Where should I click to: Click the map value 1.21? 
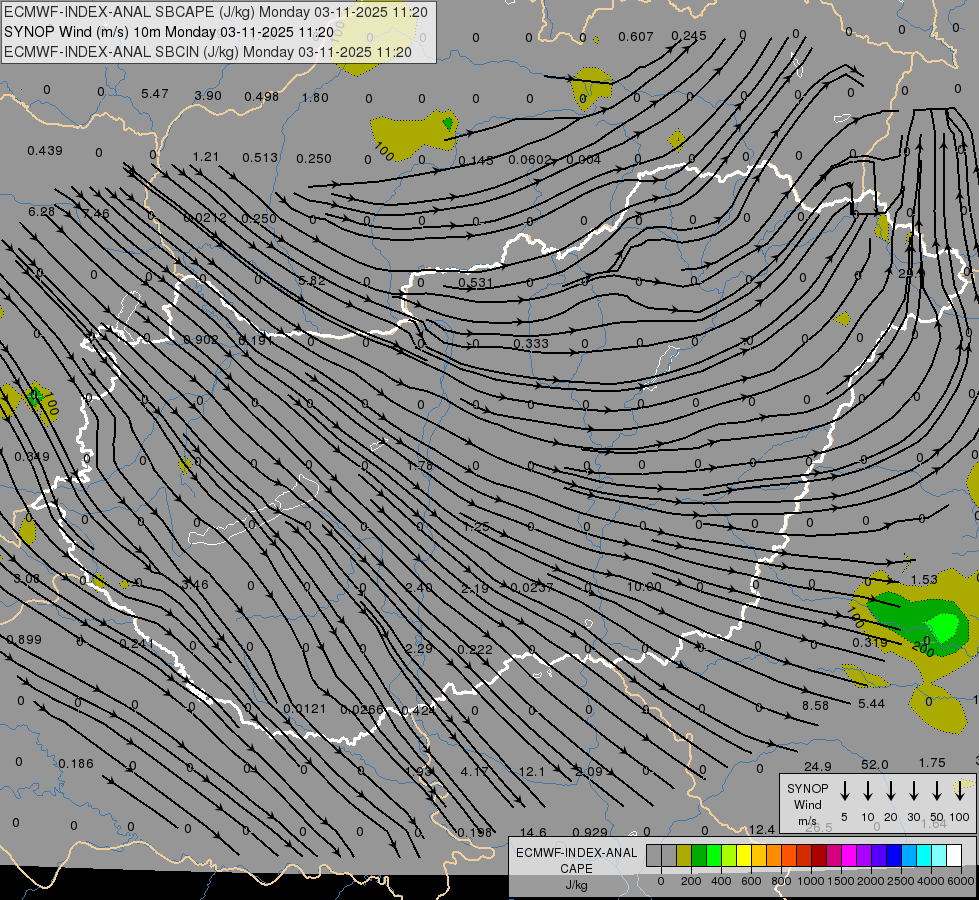[x=205, y=157]
